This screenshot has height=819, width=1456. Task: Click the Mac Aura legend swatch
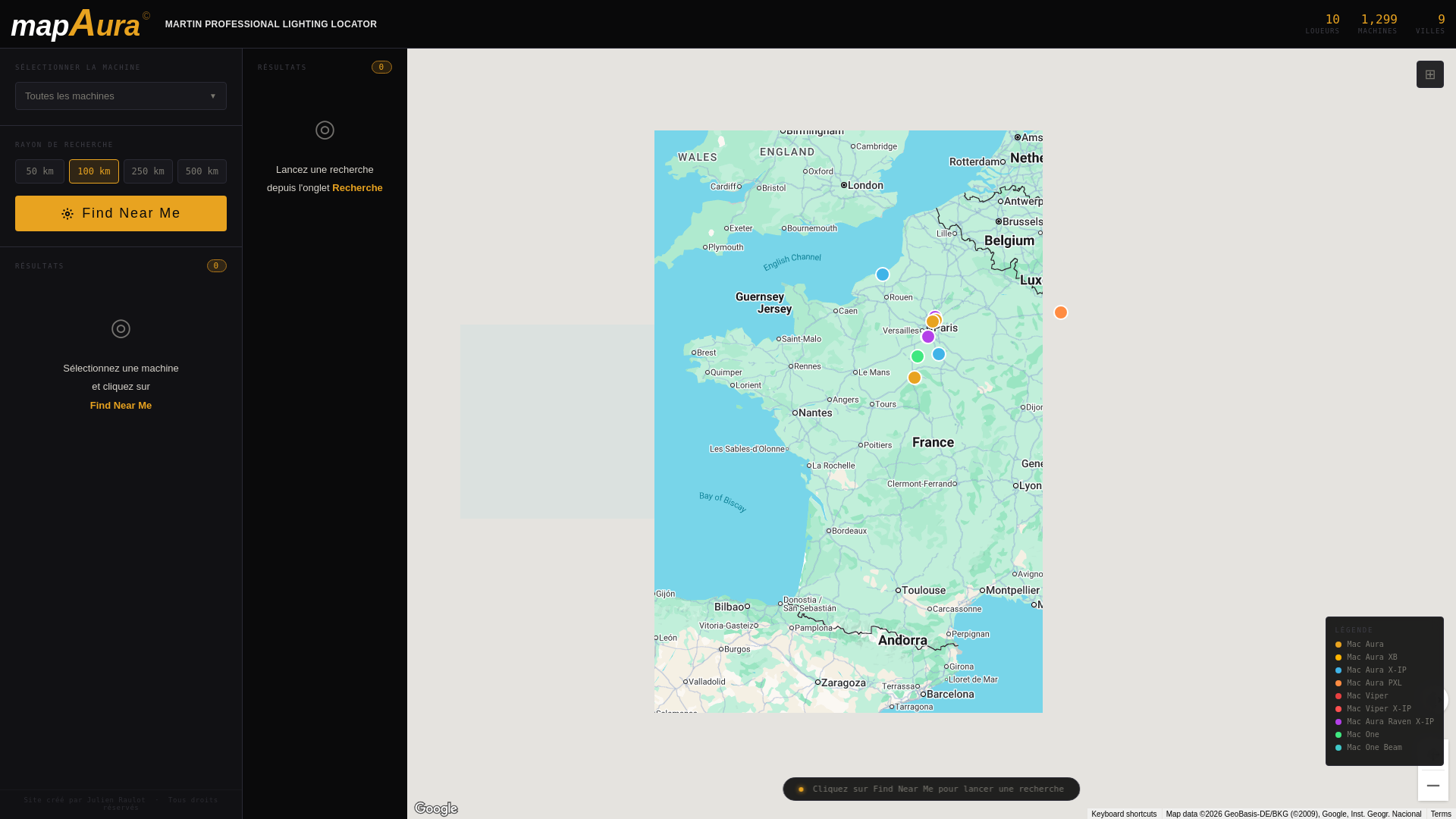(x=1338, y=645)
